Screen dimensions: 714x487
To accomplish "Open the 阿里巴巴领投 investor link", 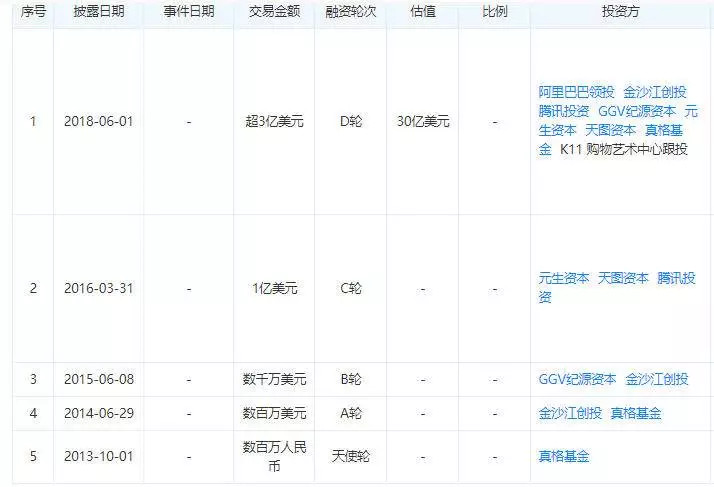I will tap(576, 92).
